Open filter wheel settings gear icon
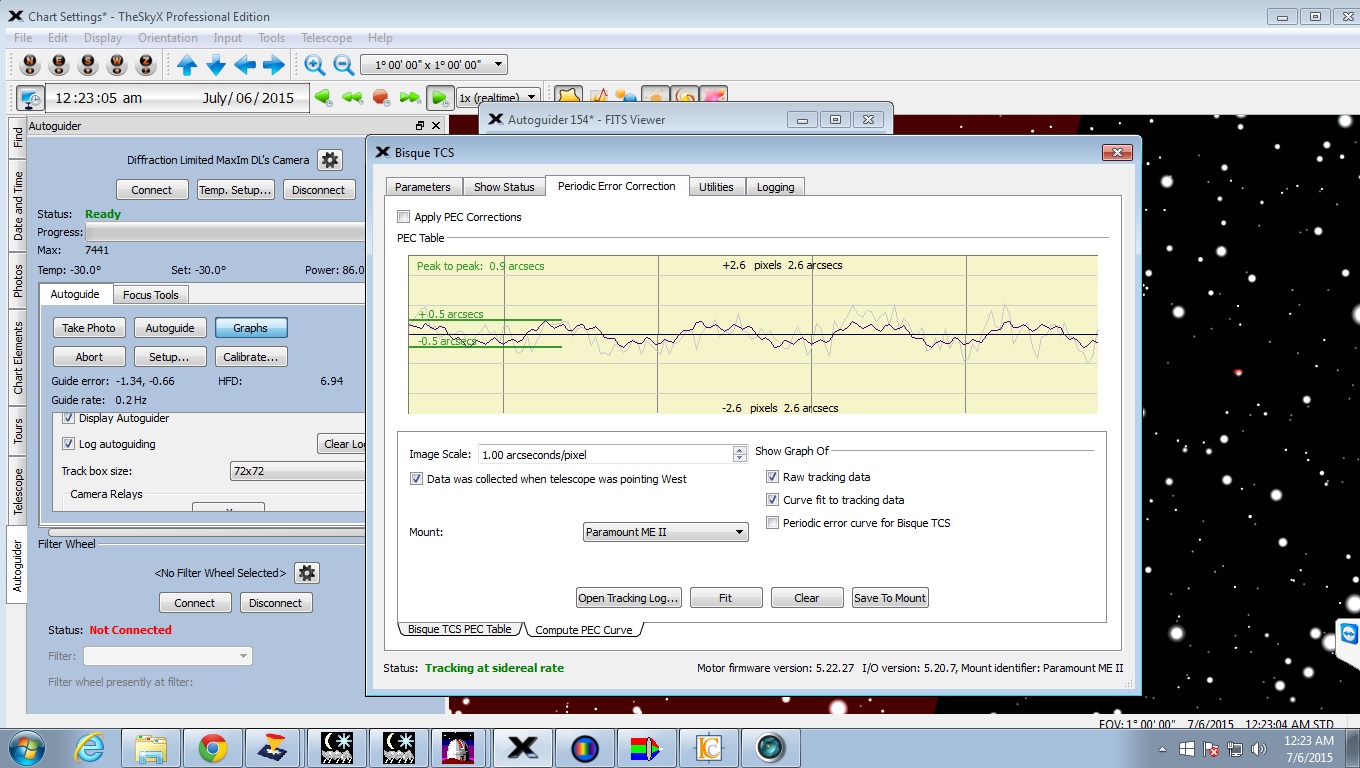Viewport: 1360px width, 768px height. point(307,573)
